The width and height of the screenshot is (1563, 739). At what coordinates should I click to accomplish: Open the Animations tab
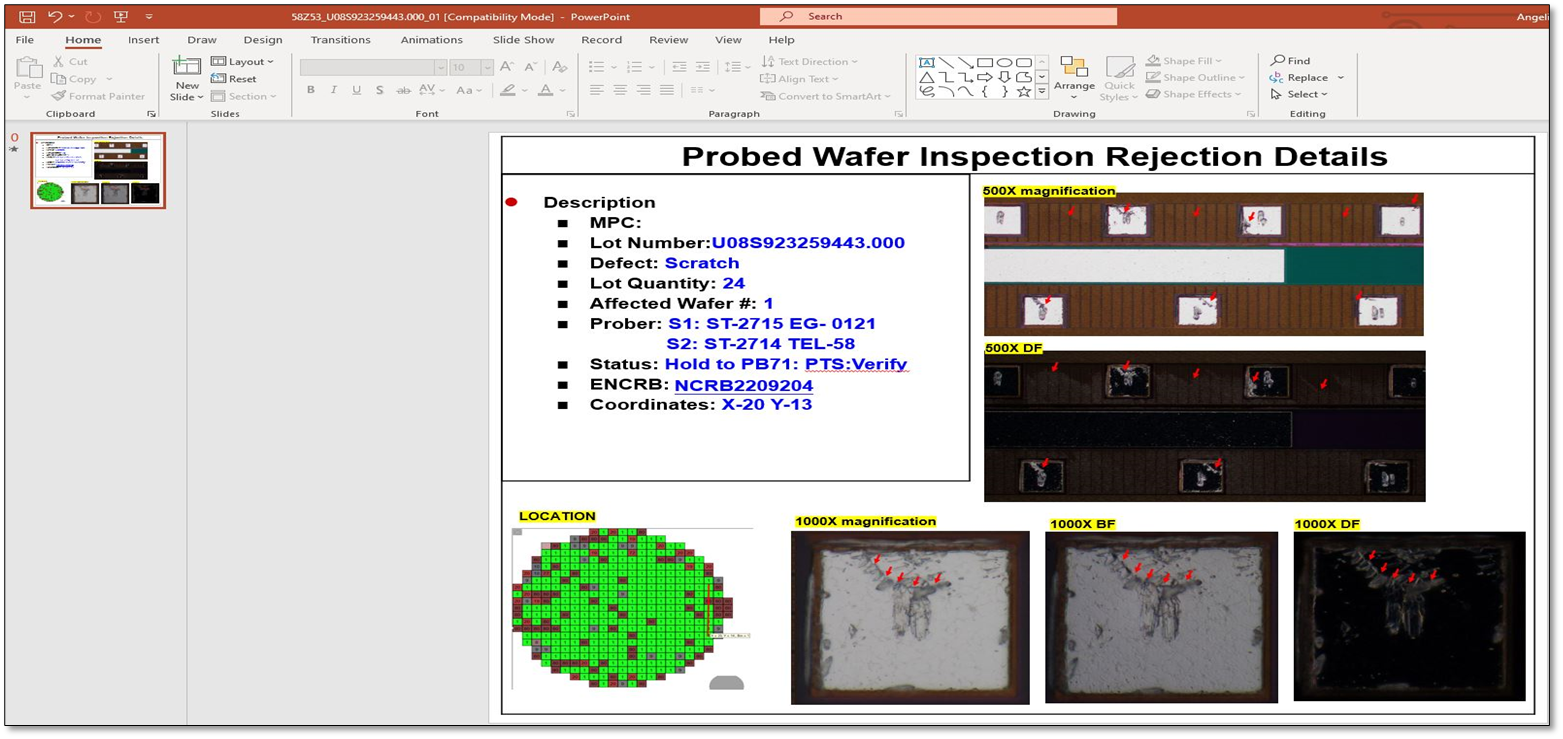tap(431, 40)
